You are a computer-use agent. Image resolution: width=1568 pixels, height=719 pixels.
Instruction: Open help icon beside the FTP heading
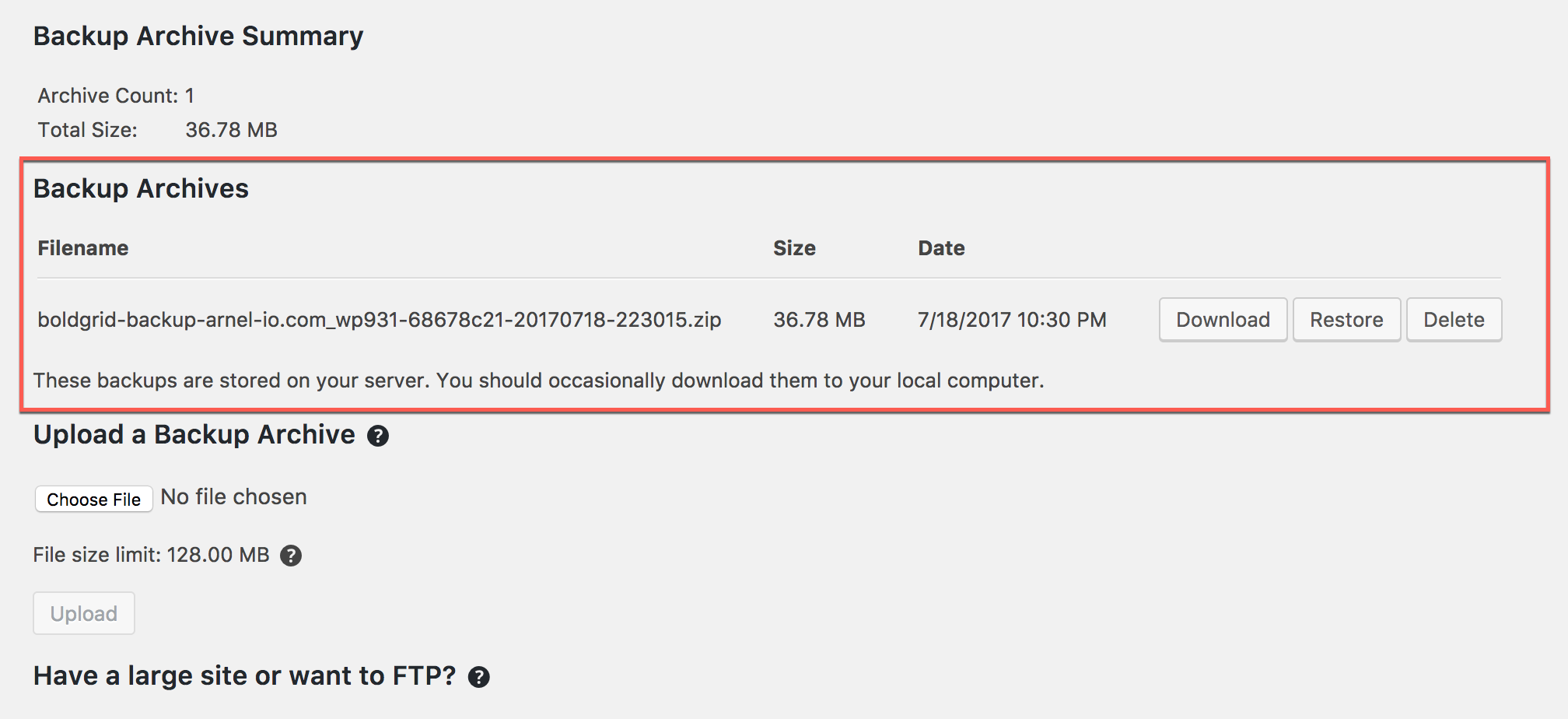click(x=479, y=677)
